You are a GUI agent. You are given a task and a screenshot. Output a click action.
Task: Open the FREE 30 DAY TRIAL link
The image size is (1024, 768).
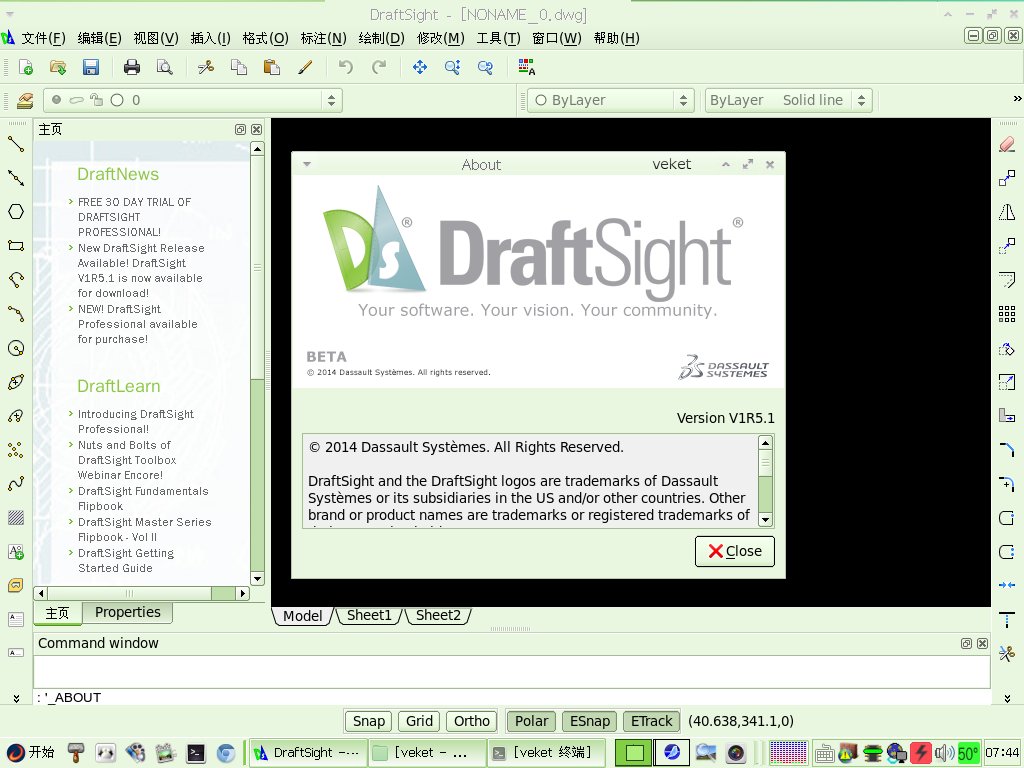point(134,217)
